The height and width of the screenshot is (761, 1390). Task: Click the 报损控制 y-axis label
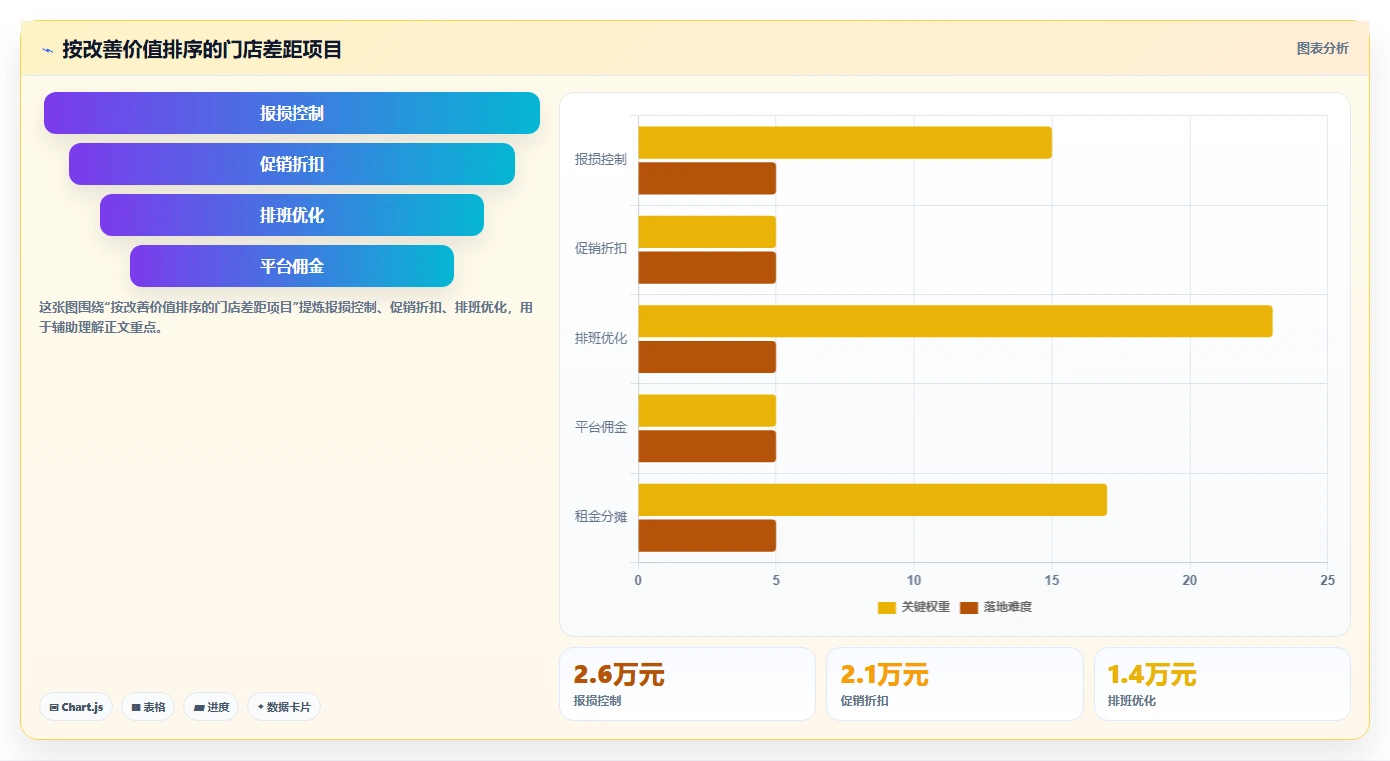[x=601, y=159]
